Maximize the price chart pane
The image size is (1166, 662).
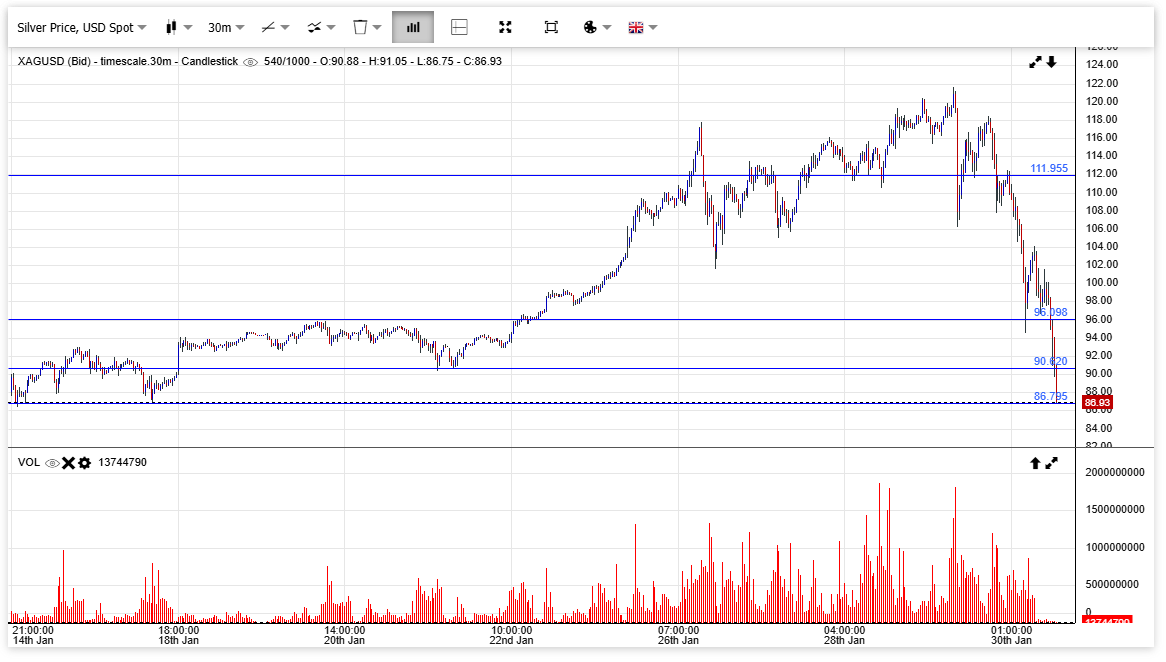1035,62
